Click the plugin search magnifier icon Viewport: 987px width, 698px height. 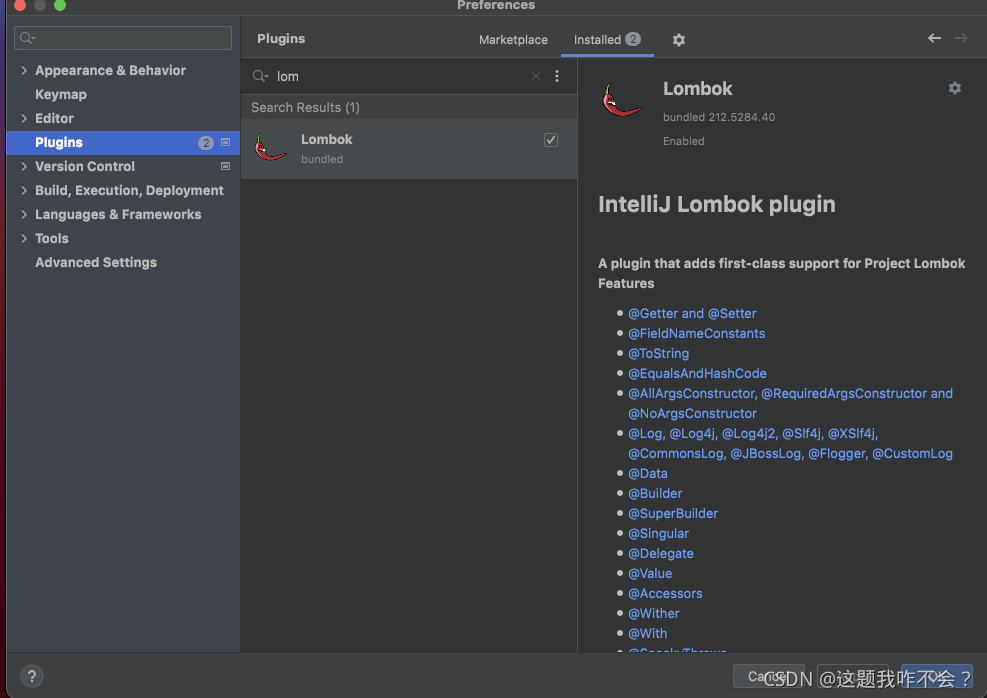pos(260,76)
